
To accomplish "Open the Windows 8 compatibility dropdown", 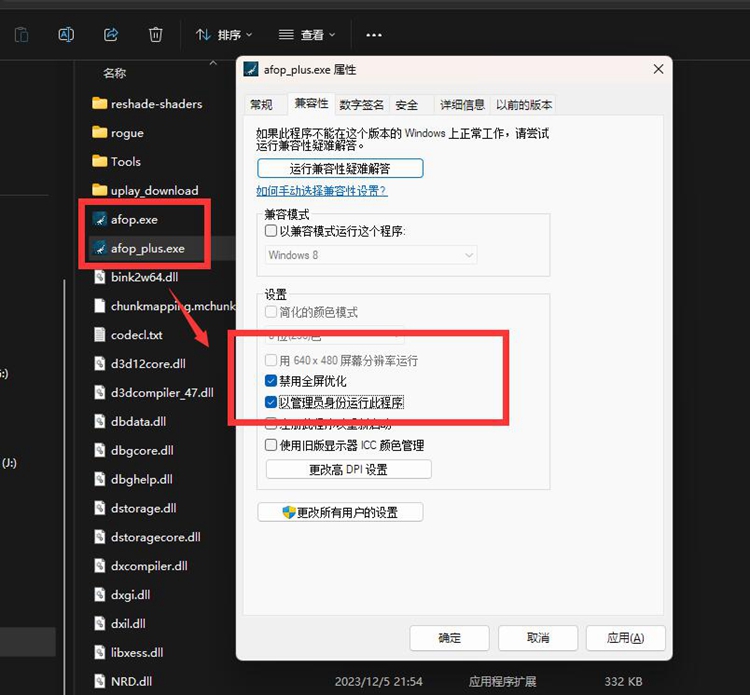I will click(371, 255).
